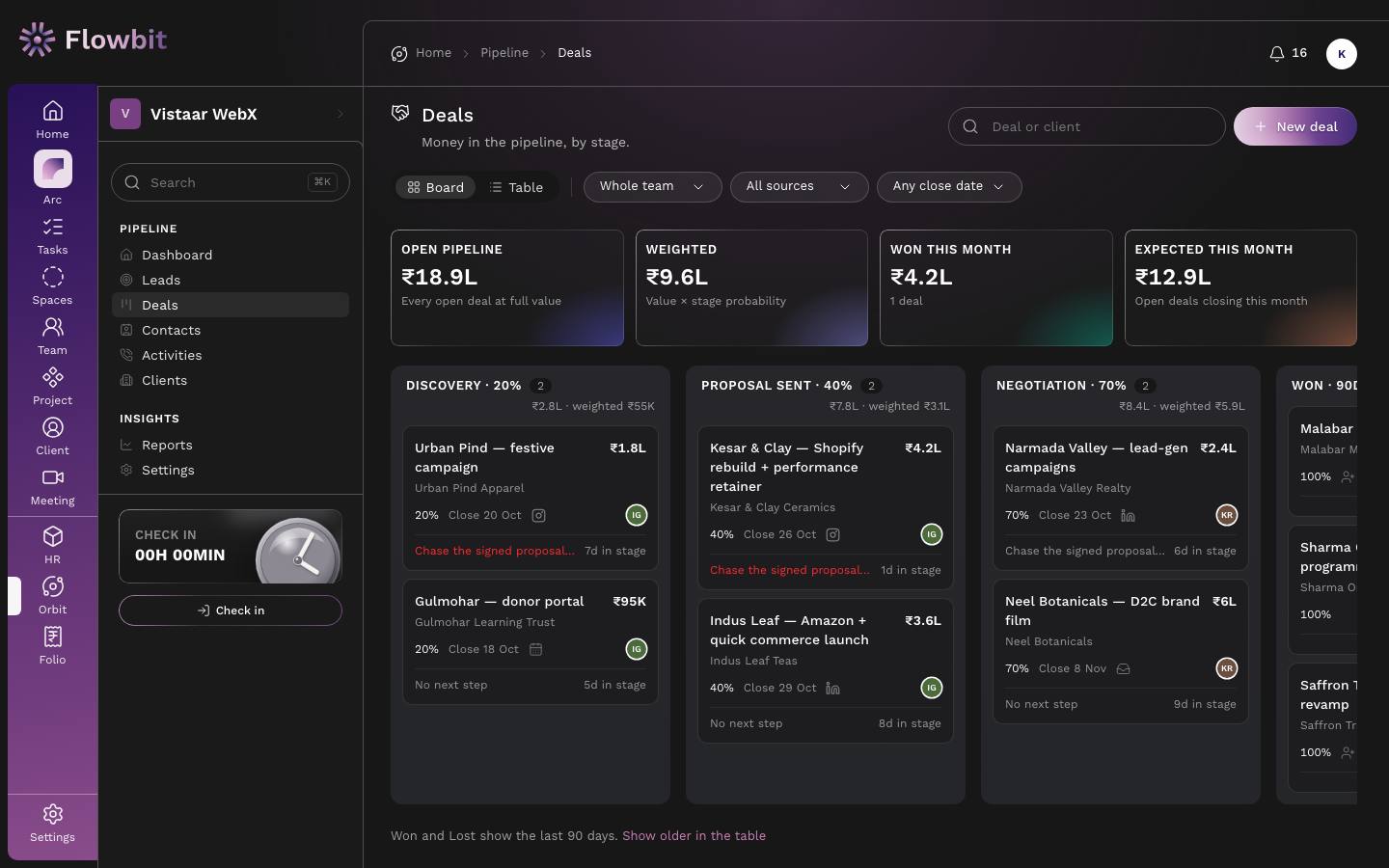The height and width of the screenshot is (868, 1389).
Task: Open Meeting with the camera icon
Action: (x=52, y=487)
